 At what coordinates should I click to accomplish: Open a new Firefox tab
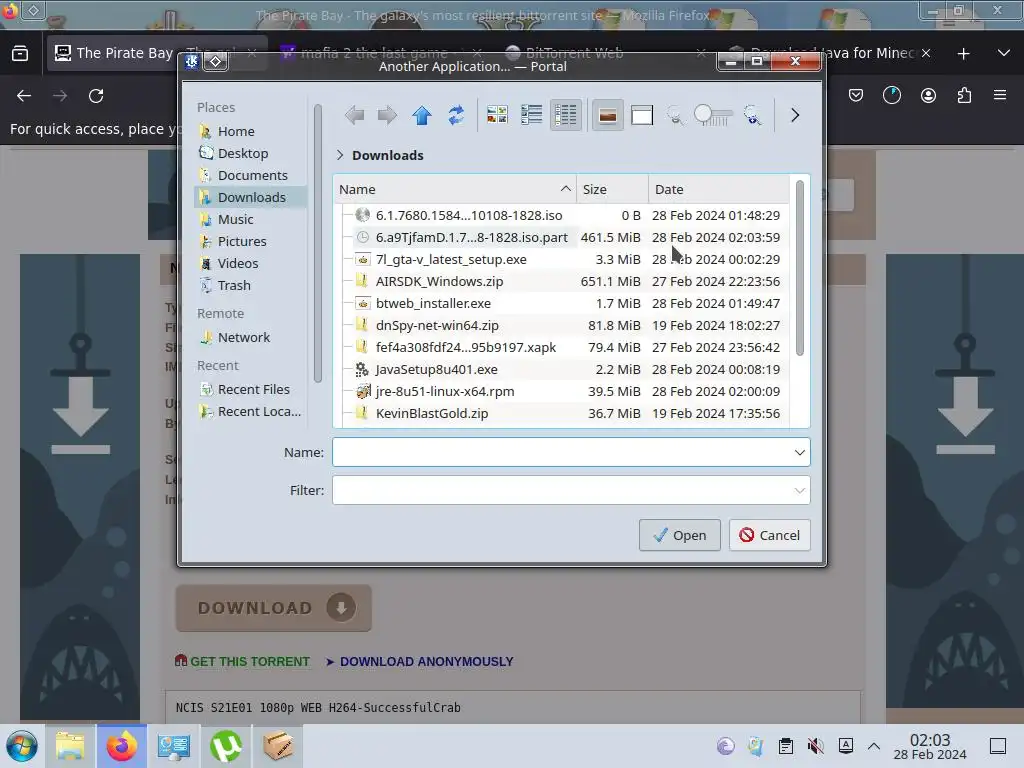963,54
